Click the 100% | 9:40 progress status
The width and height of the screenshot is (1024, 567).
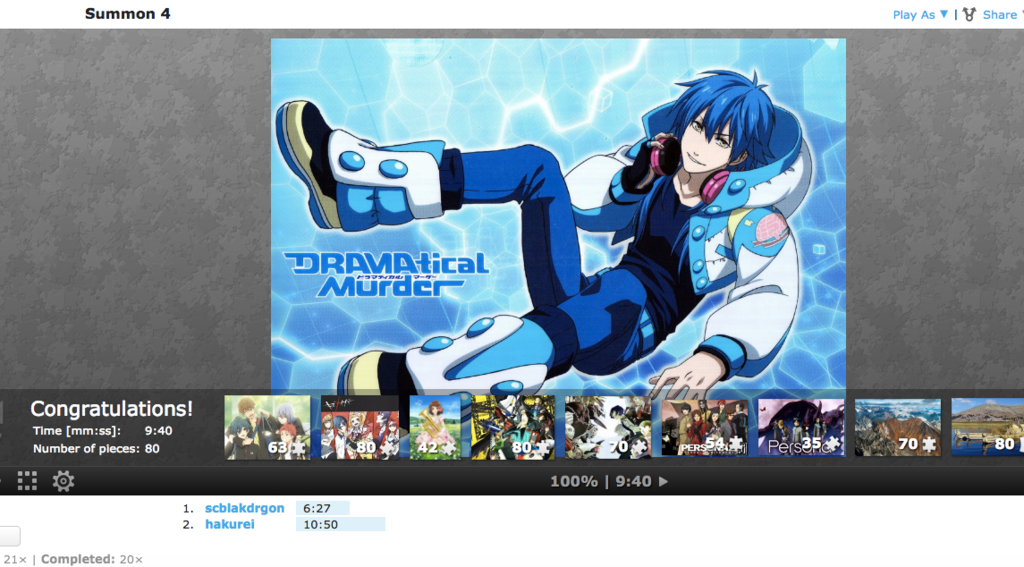point(601,481)
